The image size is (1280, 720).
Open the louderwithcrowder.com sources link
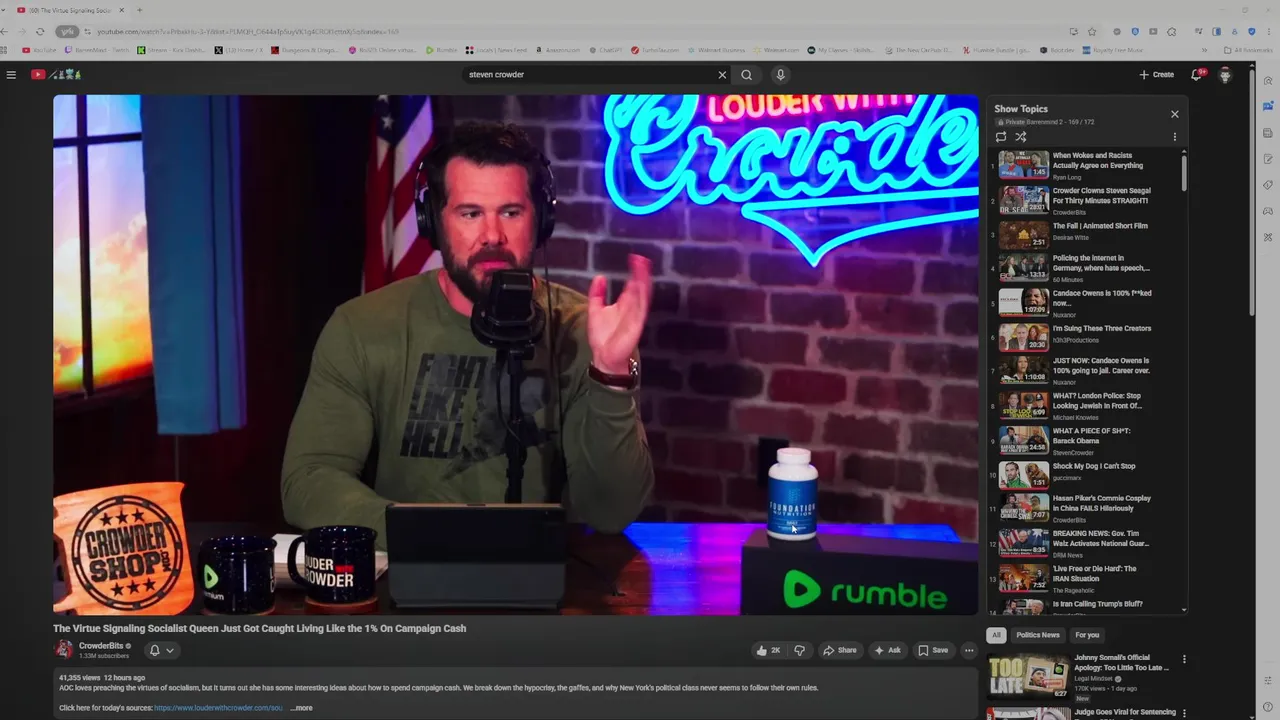pyautogui.click(x=218, y=708)
